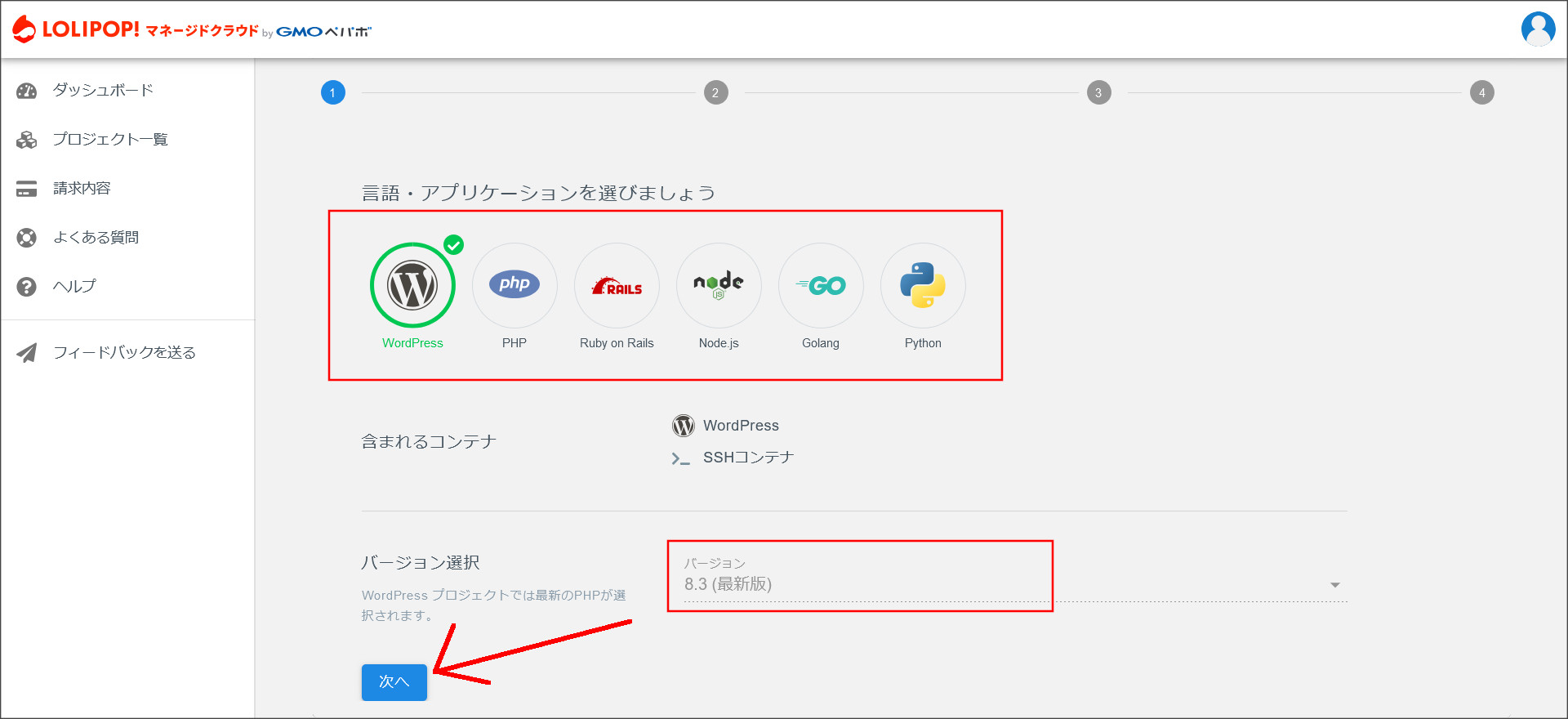Screen dimensions: 1568x719
Task: Pick the Ruby on Rails icon
Action: coord(617,285)
